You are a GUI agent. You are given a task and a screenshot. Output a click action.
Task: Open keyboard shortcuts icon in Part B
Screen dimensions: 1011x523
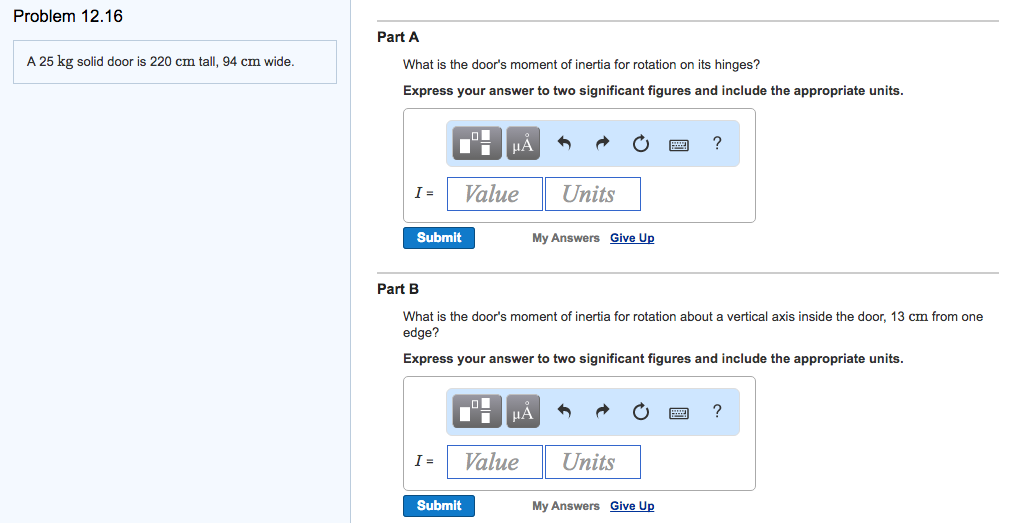tap(679, 413)
